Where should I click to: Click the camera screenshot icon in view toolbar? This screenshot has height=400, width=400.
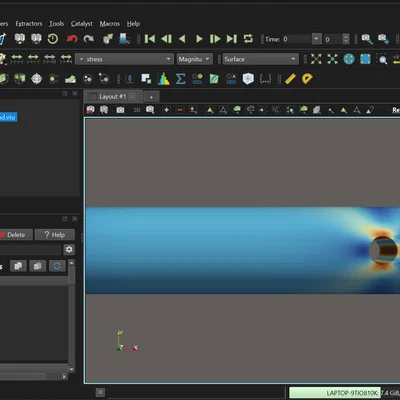click(120, 110)
